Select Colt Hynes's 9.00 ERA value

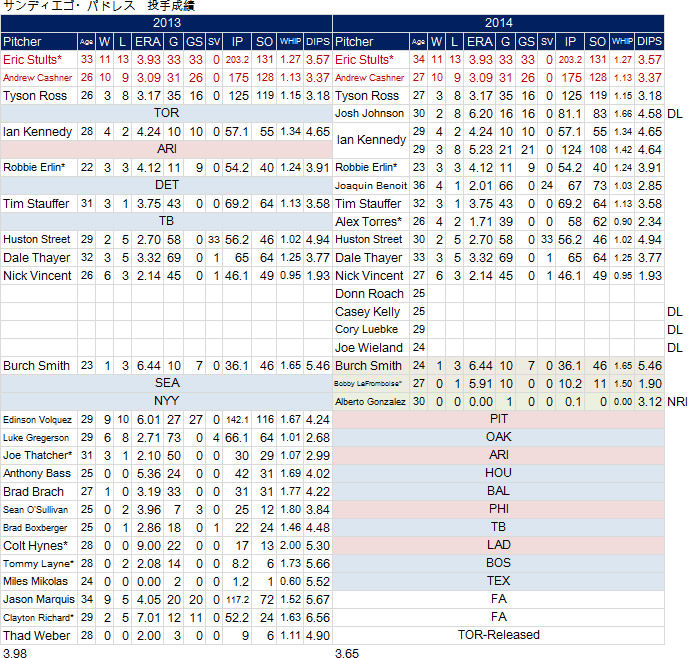[x=148, y=546]
